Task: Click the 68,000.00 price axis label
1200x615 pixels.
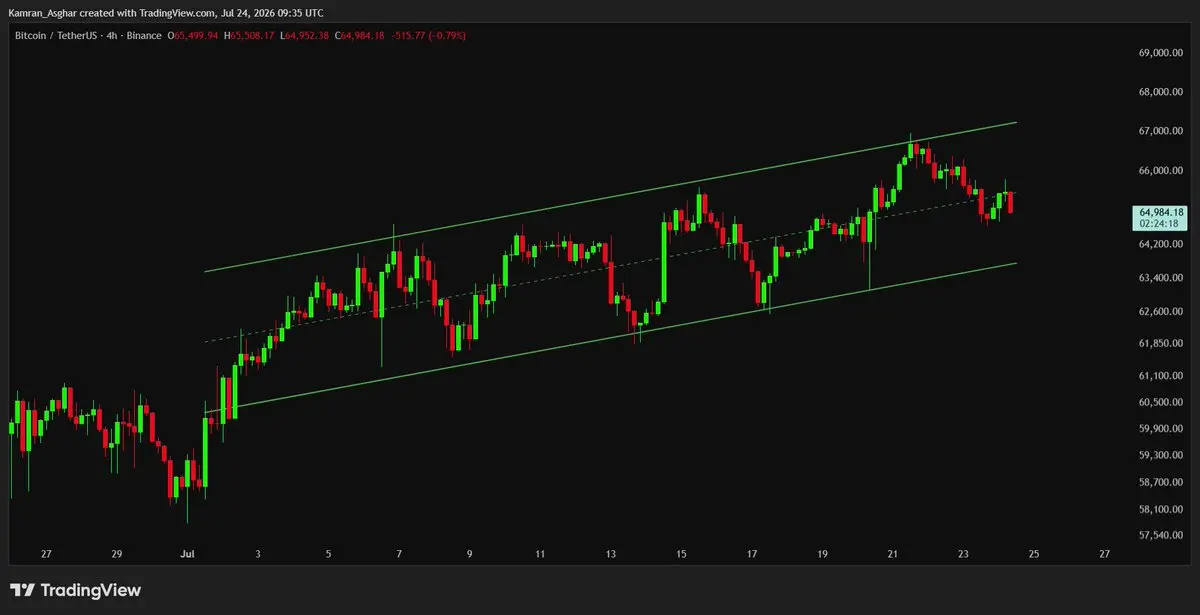Action: pyautogui.click(x=1162, y=92)
